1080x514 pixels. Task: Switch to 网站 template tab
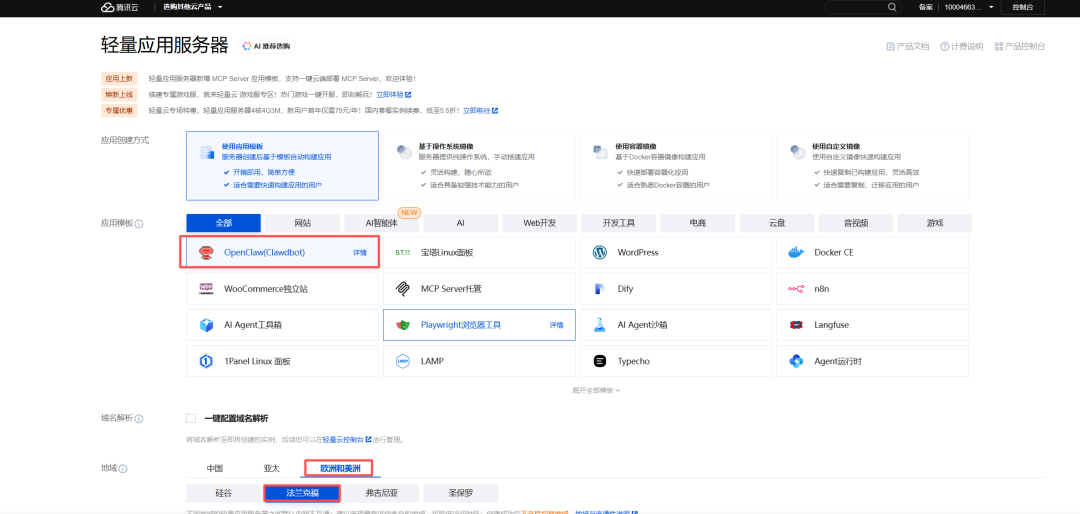pyautogui.click(x=302, y=223)
